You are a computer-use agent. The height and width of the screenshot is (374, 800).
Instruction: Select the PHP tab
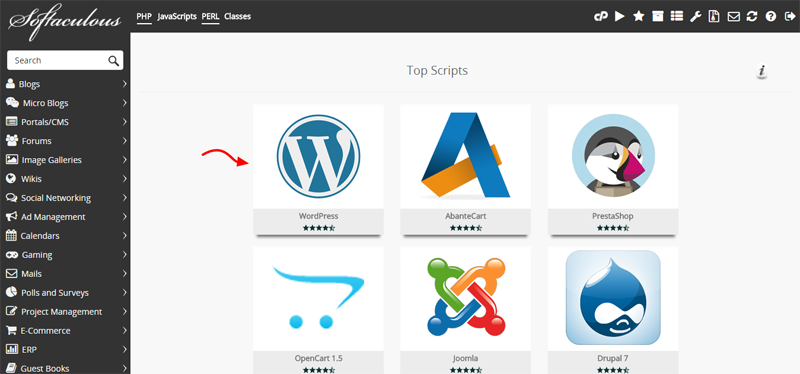(x=144, y=16)
